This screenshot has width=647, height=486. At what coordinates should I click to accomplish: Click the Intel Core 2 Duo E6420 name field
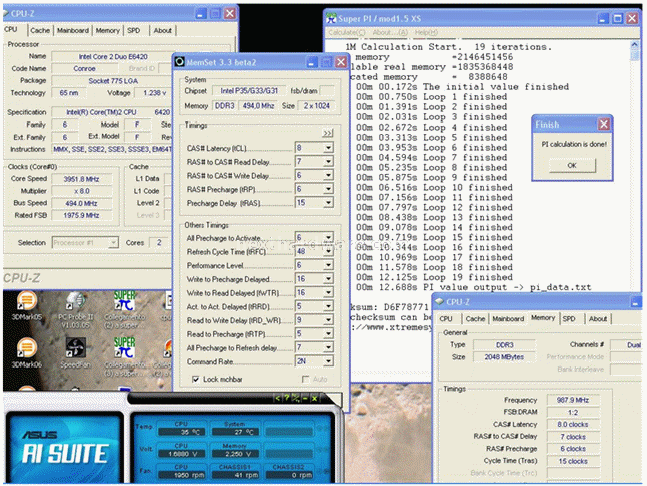[x=113, y=57]
